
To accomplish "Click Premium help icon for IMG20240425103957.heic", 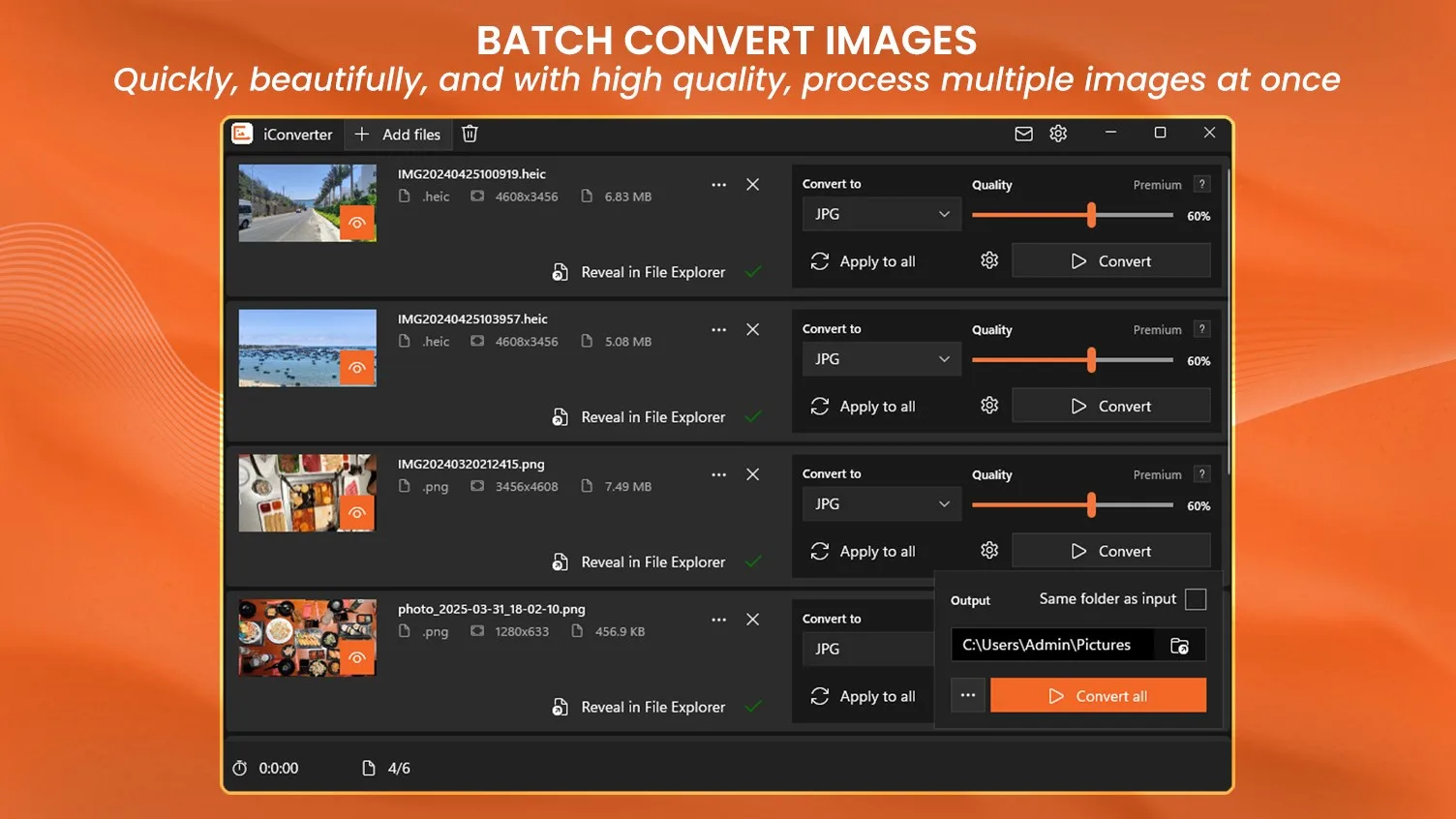I will point(1201,329).
